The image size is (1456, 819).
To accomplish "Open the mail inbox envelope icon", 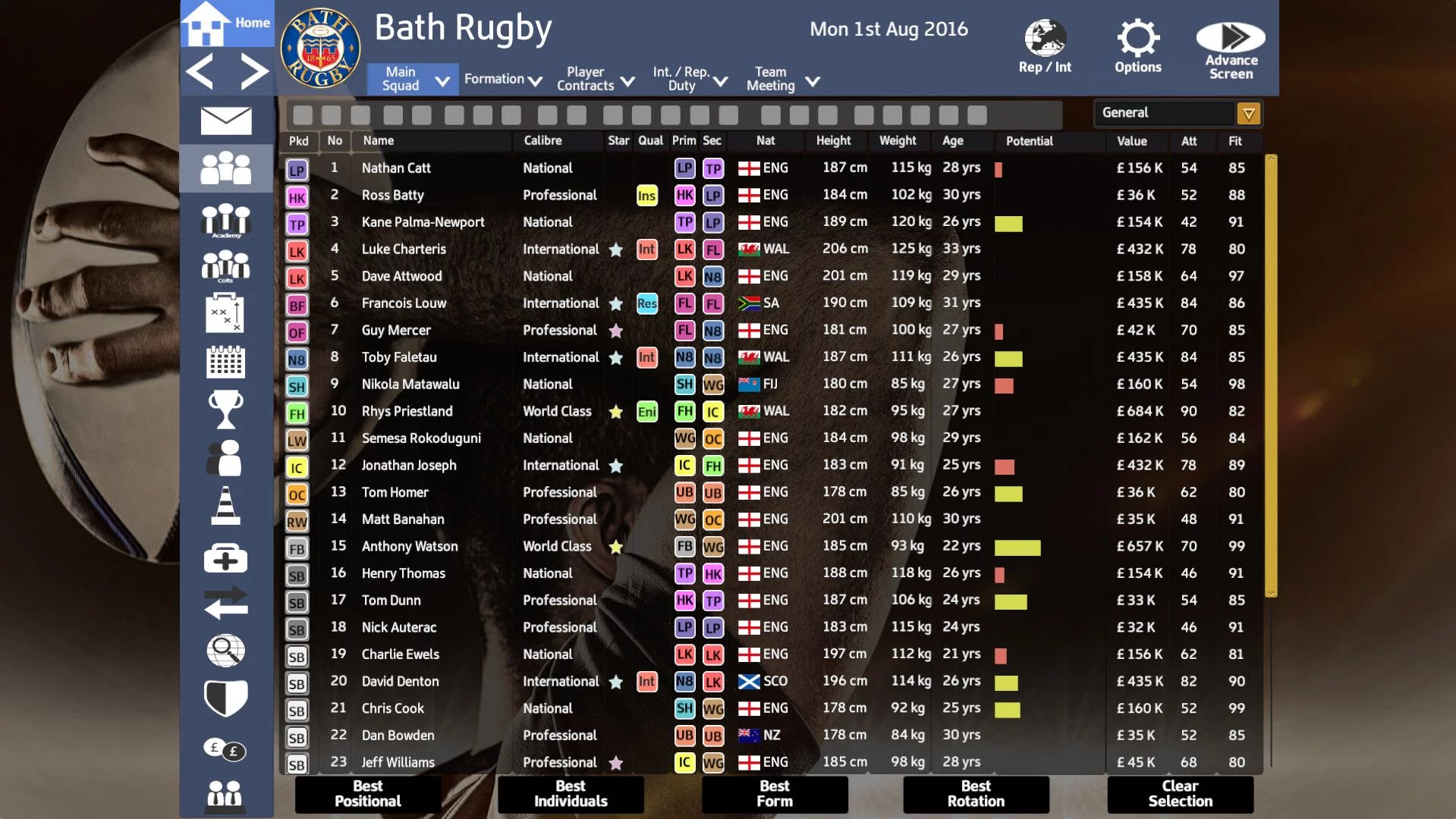I will 226,121.
